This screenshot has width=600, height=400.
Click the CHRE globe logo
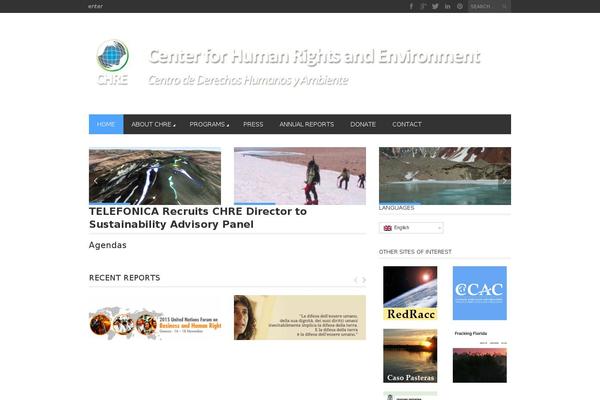pos(112,62)
